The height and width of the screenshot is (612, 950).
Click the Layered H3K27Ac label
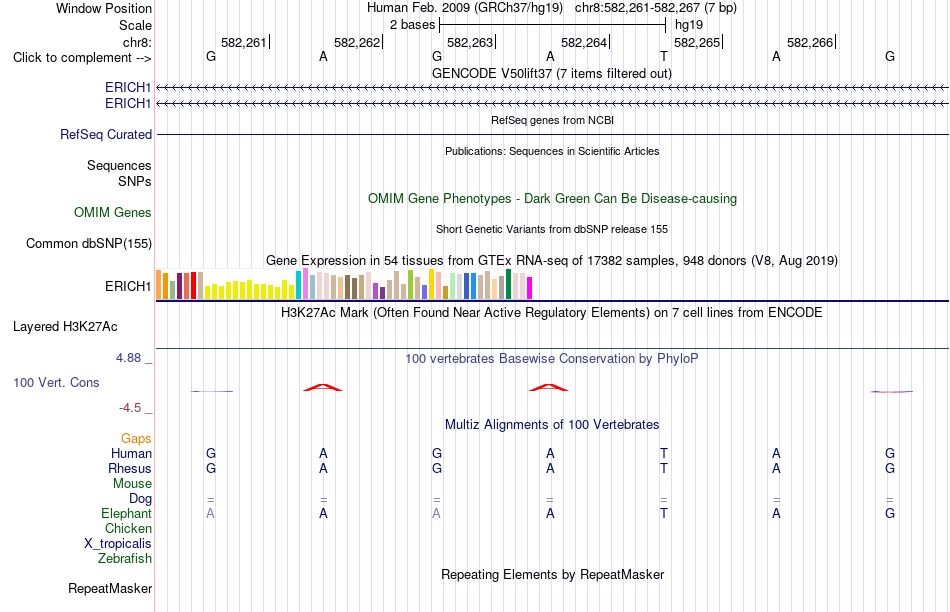[65, 327]
